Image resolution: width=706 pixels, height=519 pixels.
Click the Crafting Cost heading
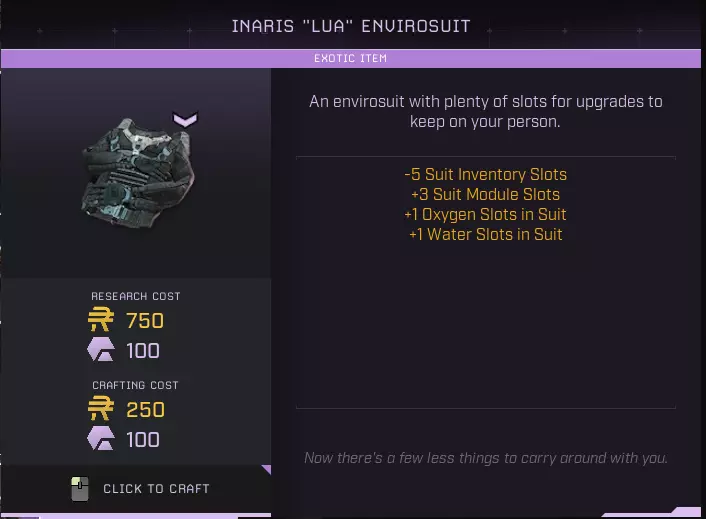coord(136,385)
